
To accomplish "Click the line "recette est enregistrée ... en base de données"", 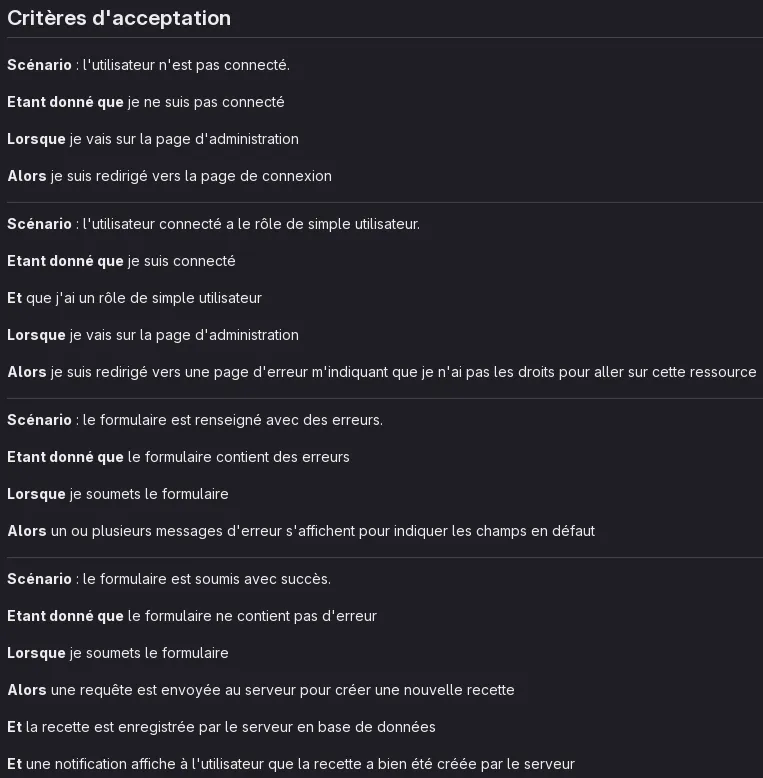I will (221, 727).
